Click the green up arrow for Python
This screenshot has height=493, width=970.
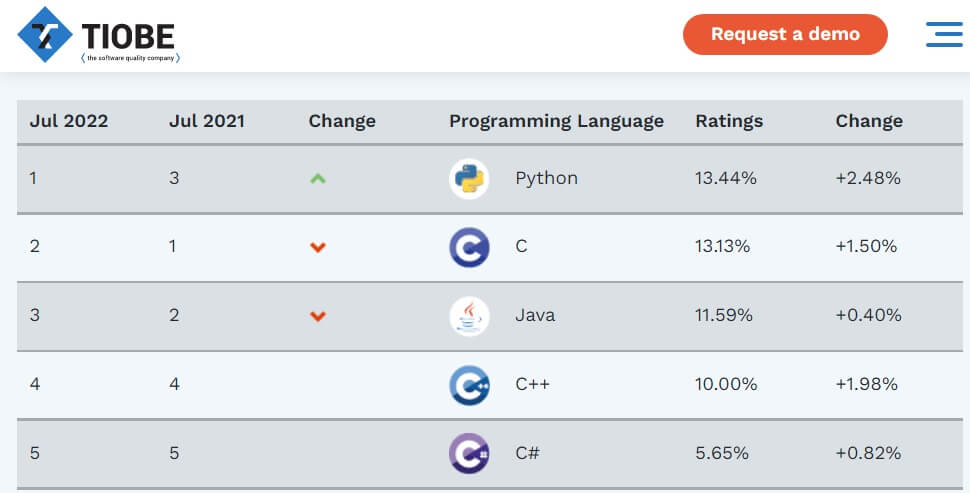coord(318,179)
